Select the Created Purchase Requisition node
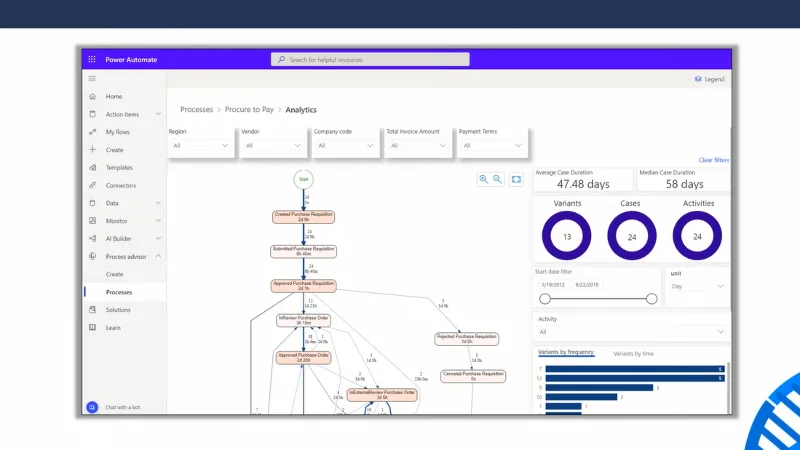The height and width of the screenshot is (450, 800). (x=304, y=217)
